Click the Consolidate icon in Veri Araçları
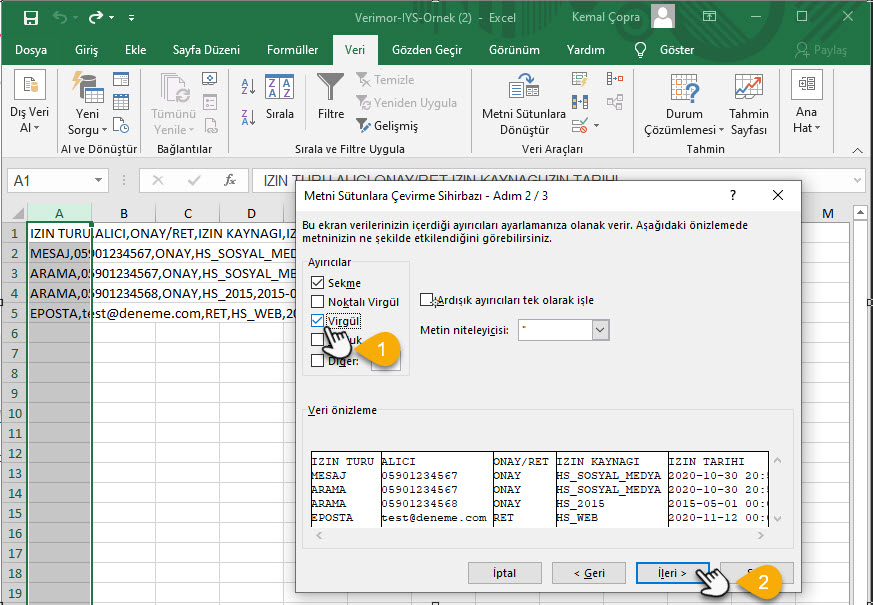 615,79
